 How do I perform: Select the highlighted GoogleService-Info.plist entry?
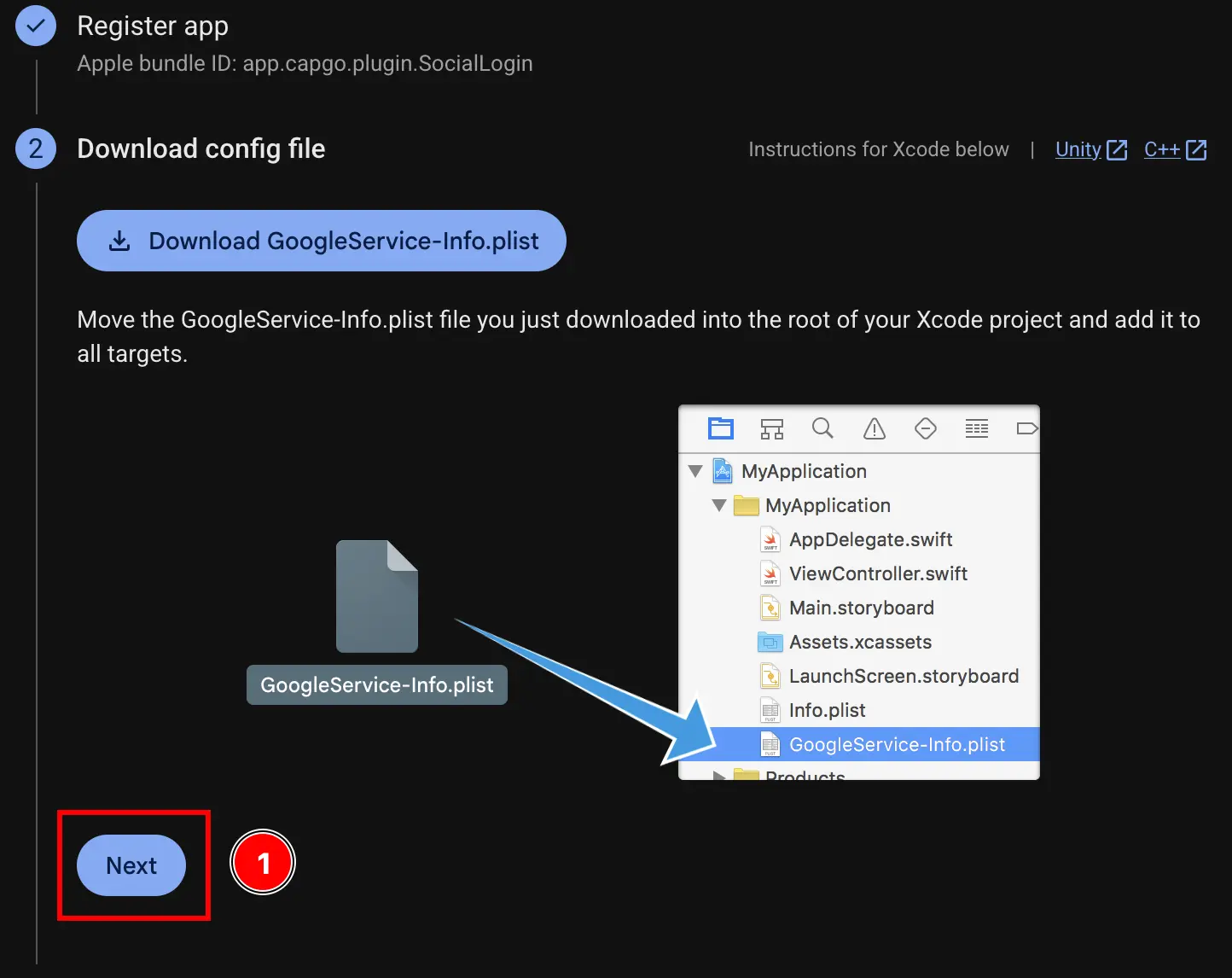pos(897,744)
